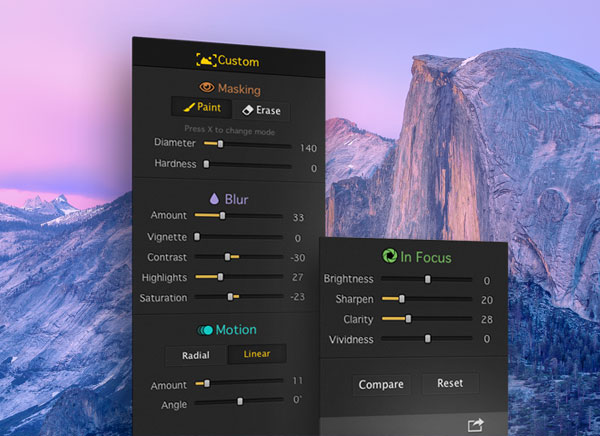Click the Brightness slider handle

[x=428, y=279]
